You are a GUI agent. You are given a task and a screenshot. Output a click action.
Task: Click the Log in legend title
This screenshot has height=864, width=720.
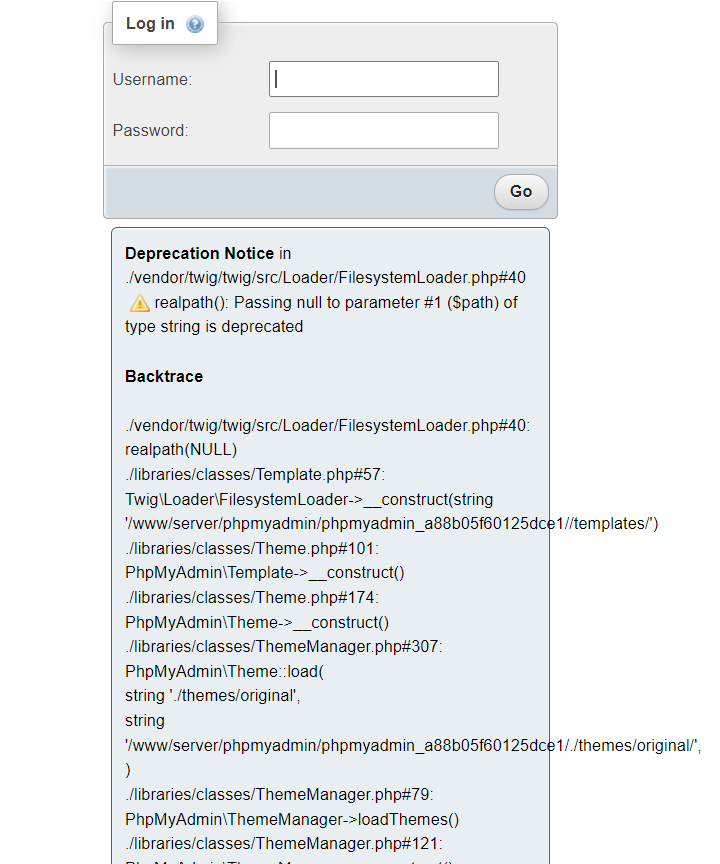click(150, 23)
